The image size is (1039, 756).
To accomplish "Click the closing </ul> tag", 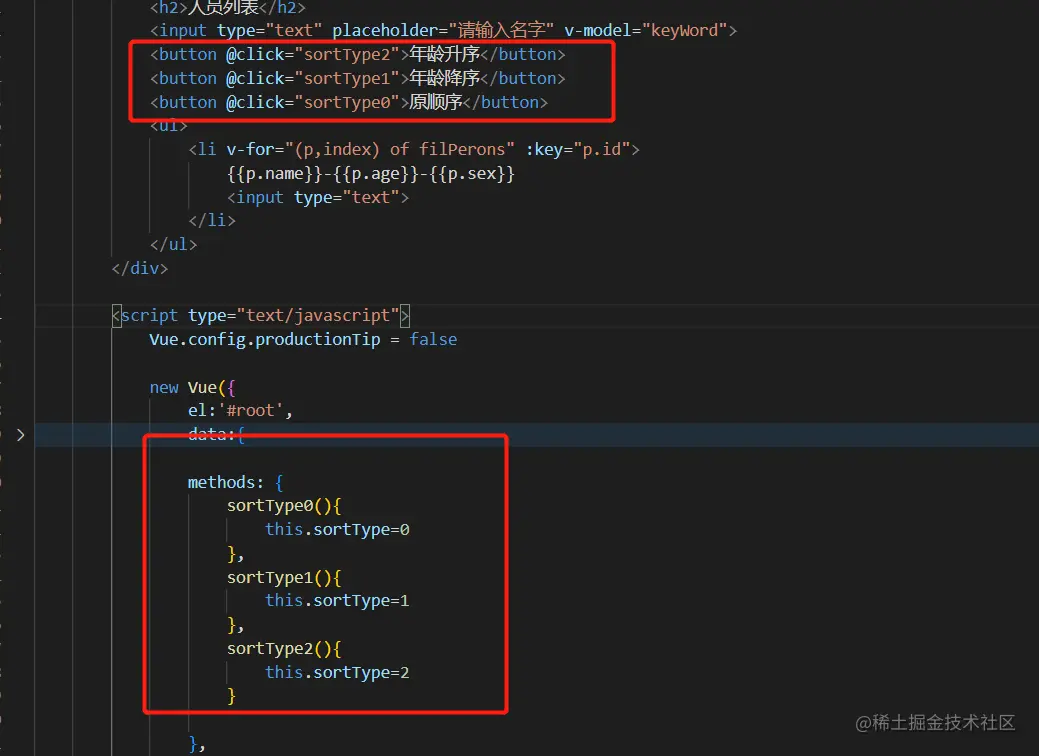I will tap(173, 244).
